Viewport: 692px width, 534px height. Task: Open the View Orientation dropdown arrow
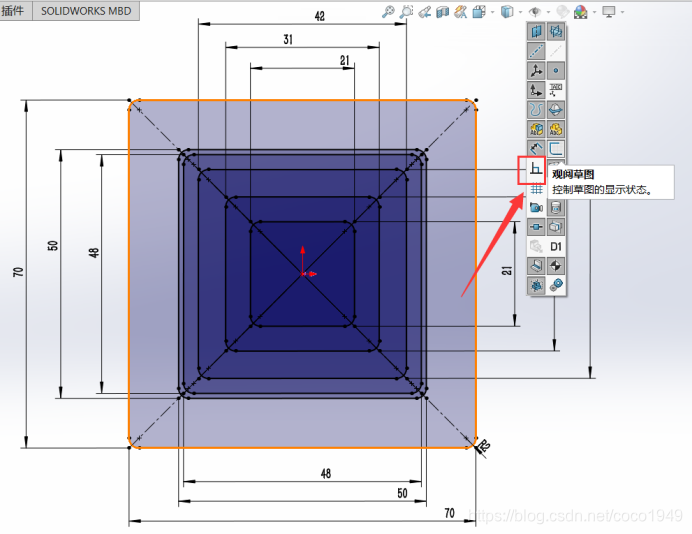click(493, 12)
